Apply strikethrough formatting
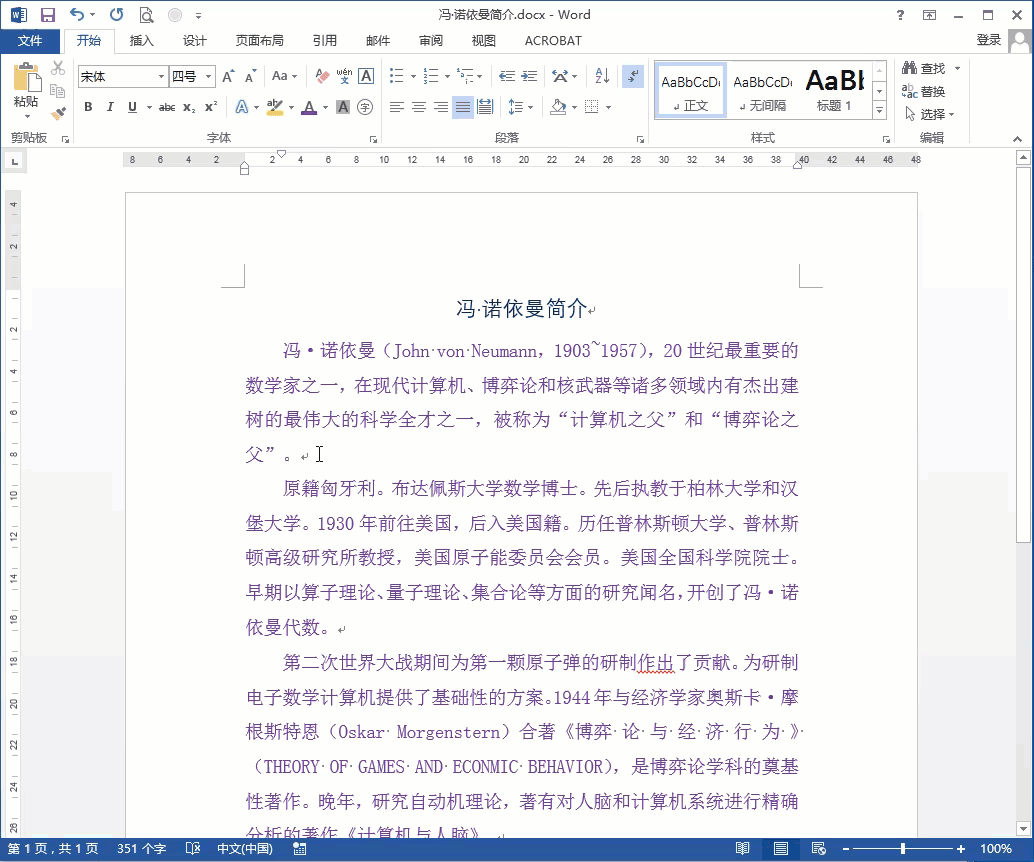The width and height of the screenshot is (1034, 862). [x=168, y=107]
